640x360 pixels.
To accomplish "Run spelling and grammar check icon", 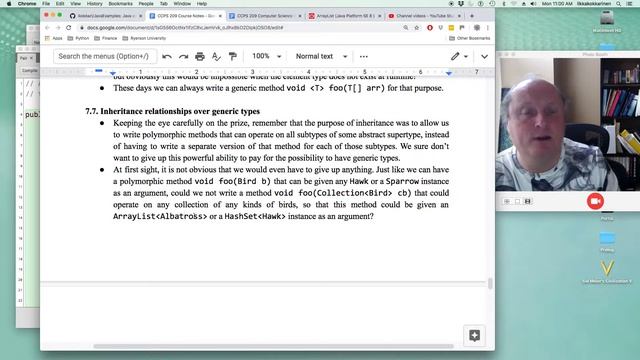I will tap(216, 56).
